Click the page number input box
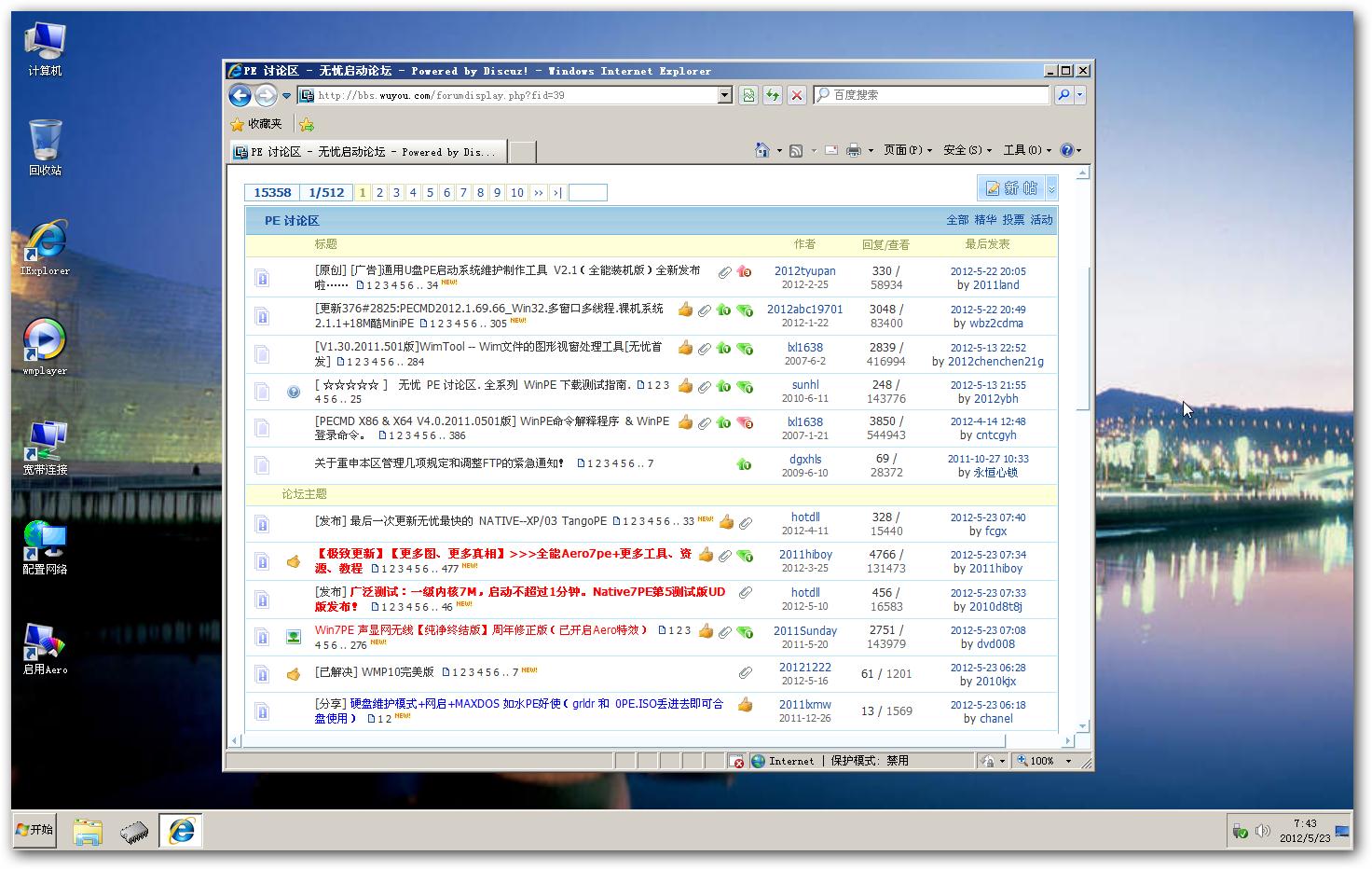 click(x=587, y=193)
